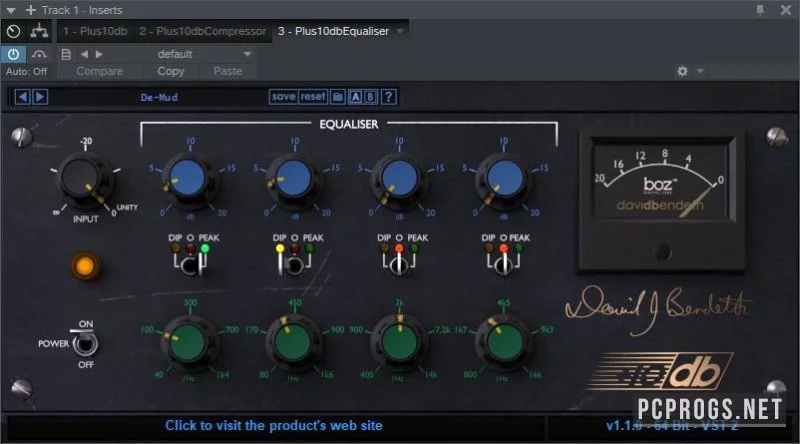Toggle third band DIP/PEAK switch
The height and width of the screenshot is (444, 800).
pos(399,263)
